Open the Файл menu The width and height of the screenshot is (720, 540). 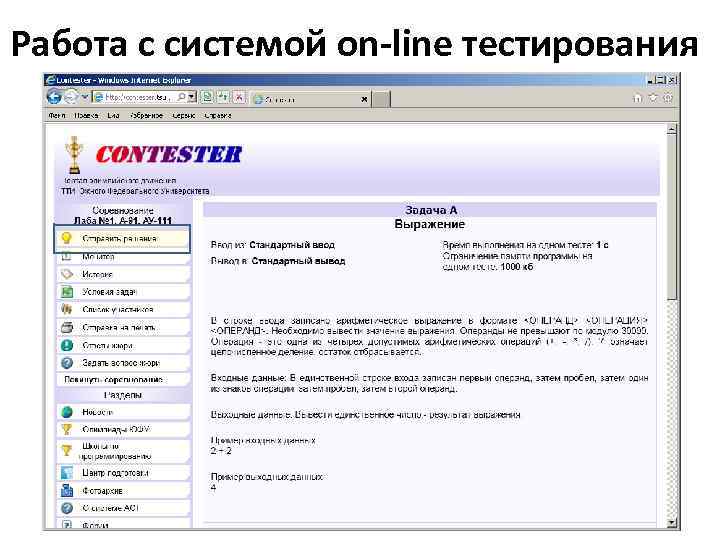57,116
